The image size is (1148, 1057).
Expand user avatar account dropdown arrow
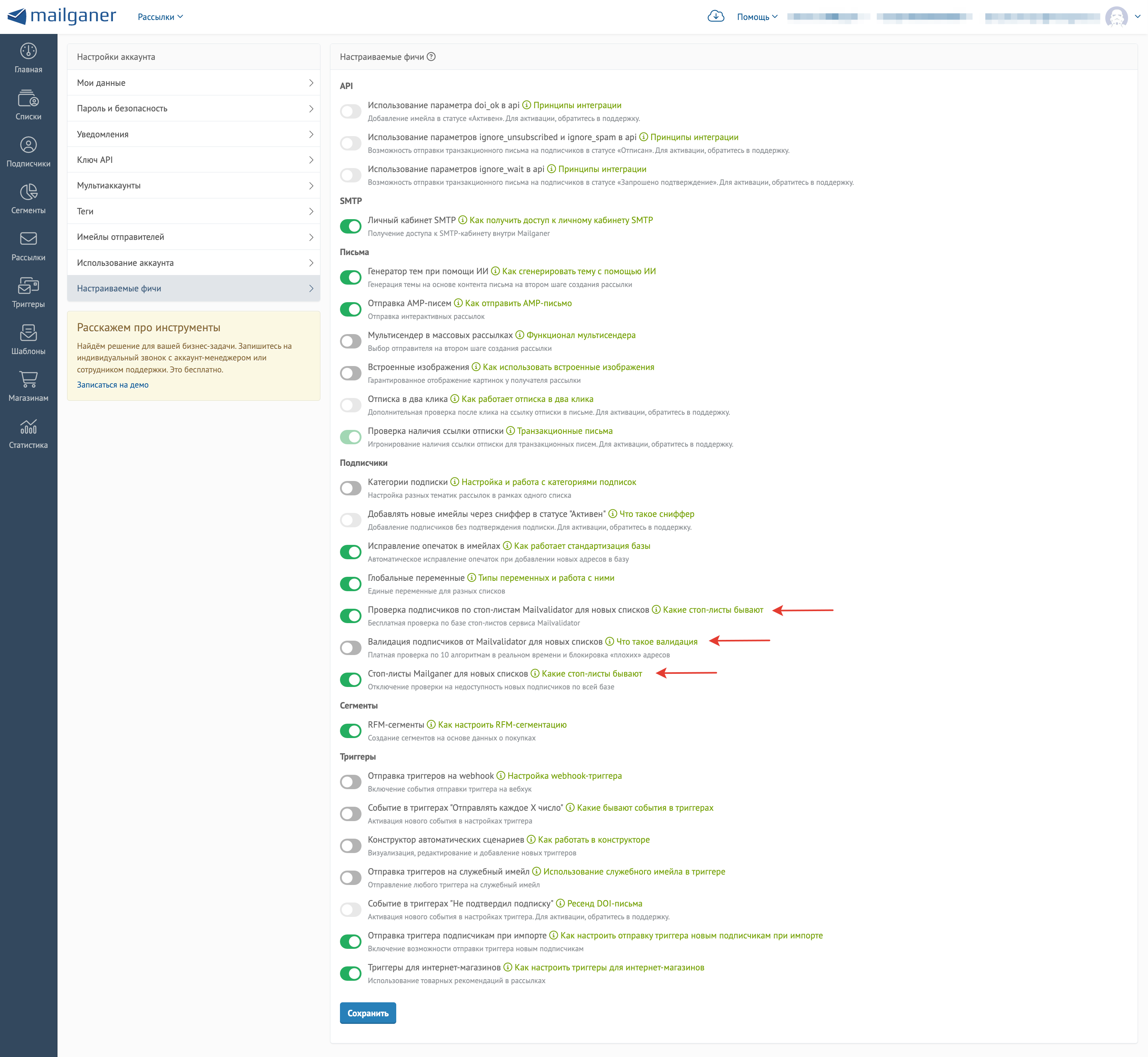(x=1137, y=17)
